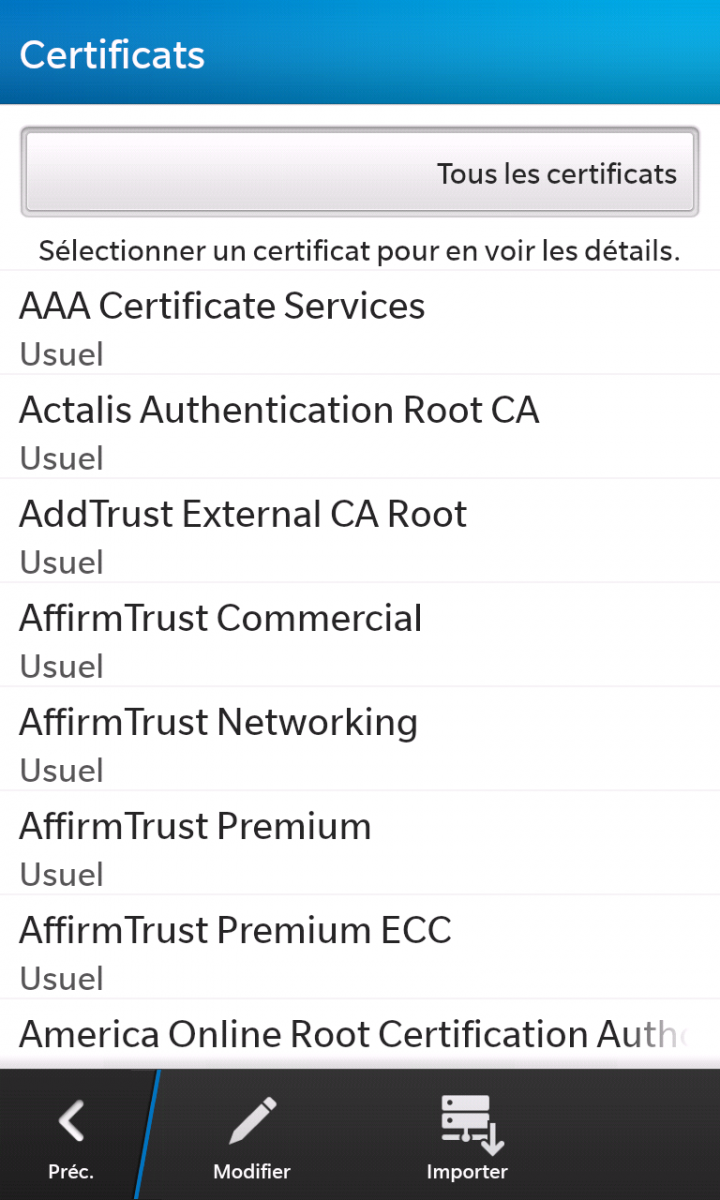Click Usuel under AffirmTrust Networking

62,770
